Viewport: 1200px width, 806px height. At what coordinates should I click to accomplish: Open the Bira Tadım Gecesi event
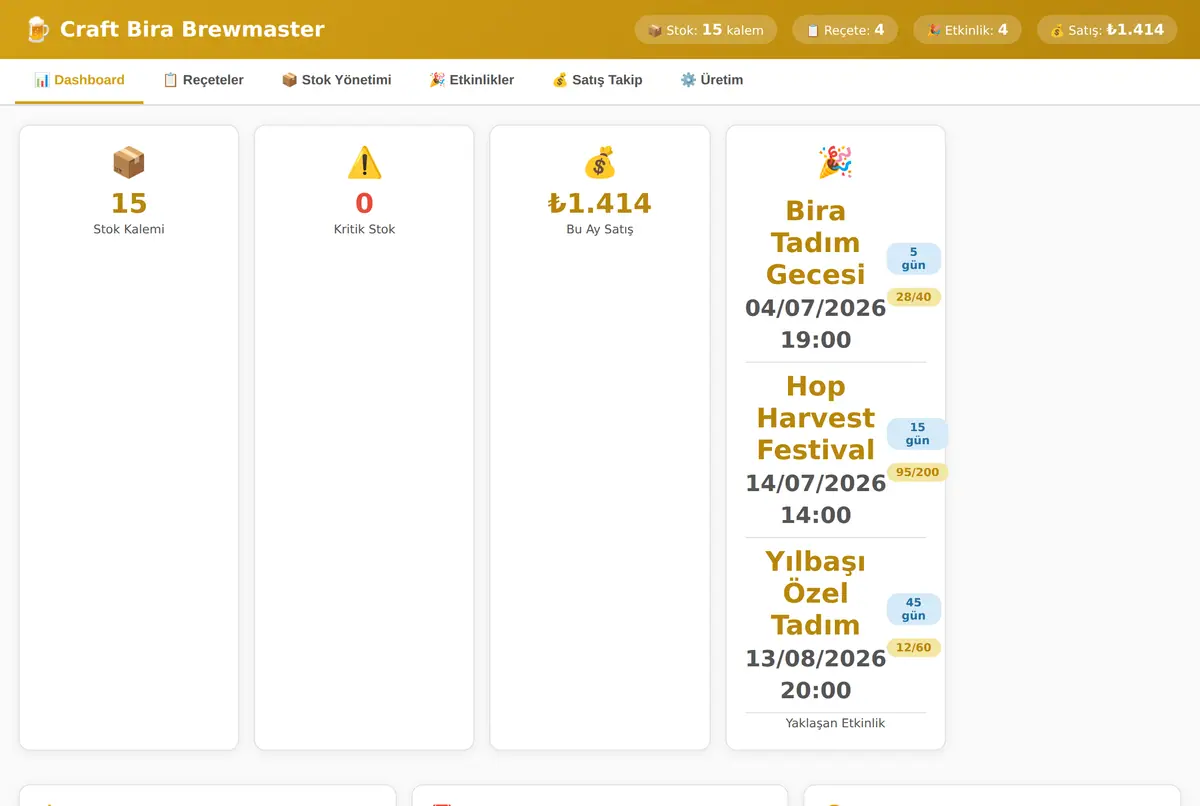click(x=816, y=243)
